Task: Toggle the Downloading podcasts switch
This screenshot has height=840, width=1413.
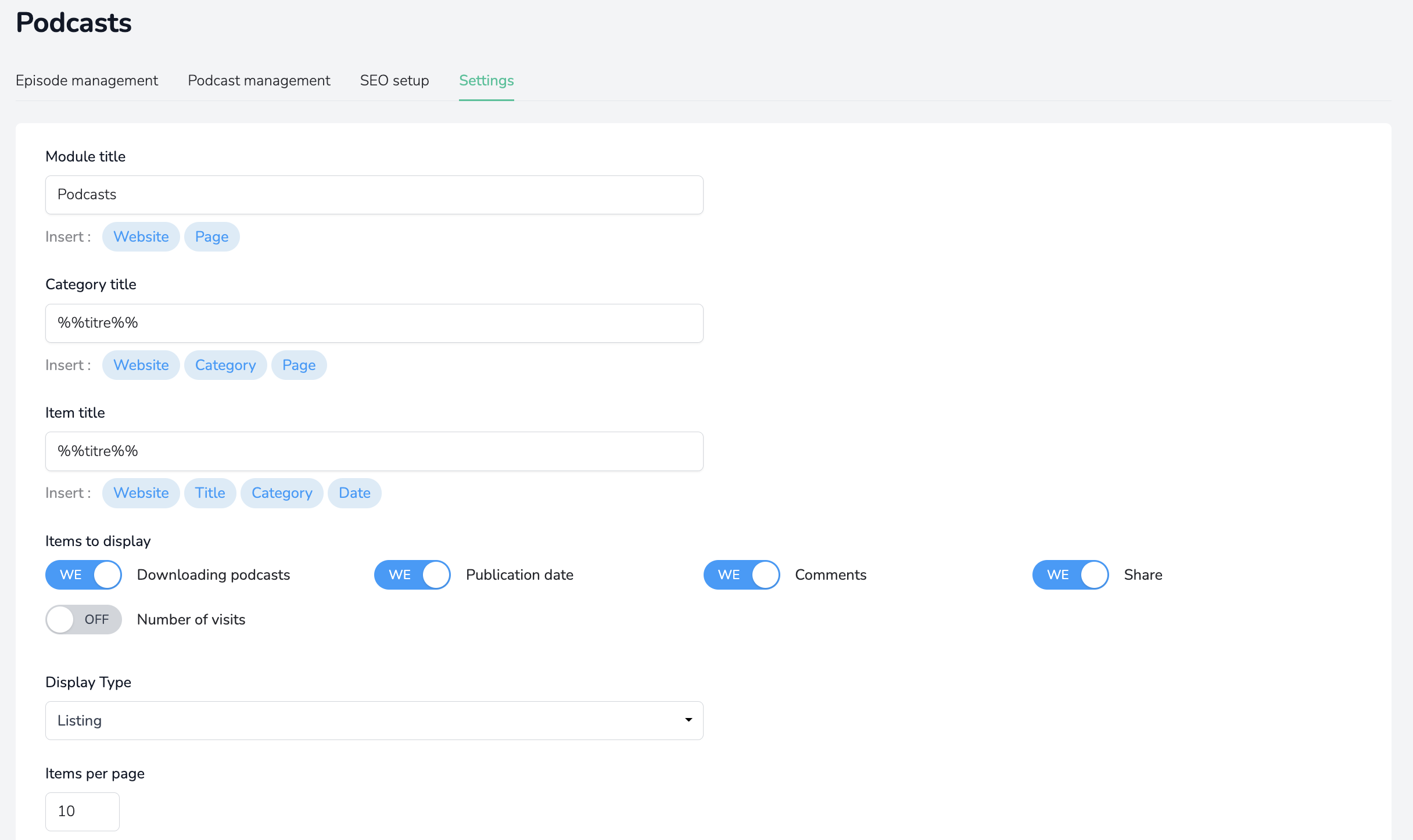Action: coord(84,575)
